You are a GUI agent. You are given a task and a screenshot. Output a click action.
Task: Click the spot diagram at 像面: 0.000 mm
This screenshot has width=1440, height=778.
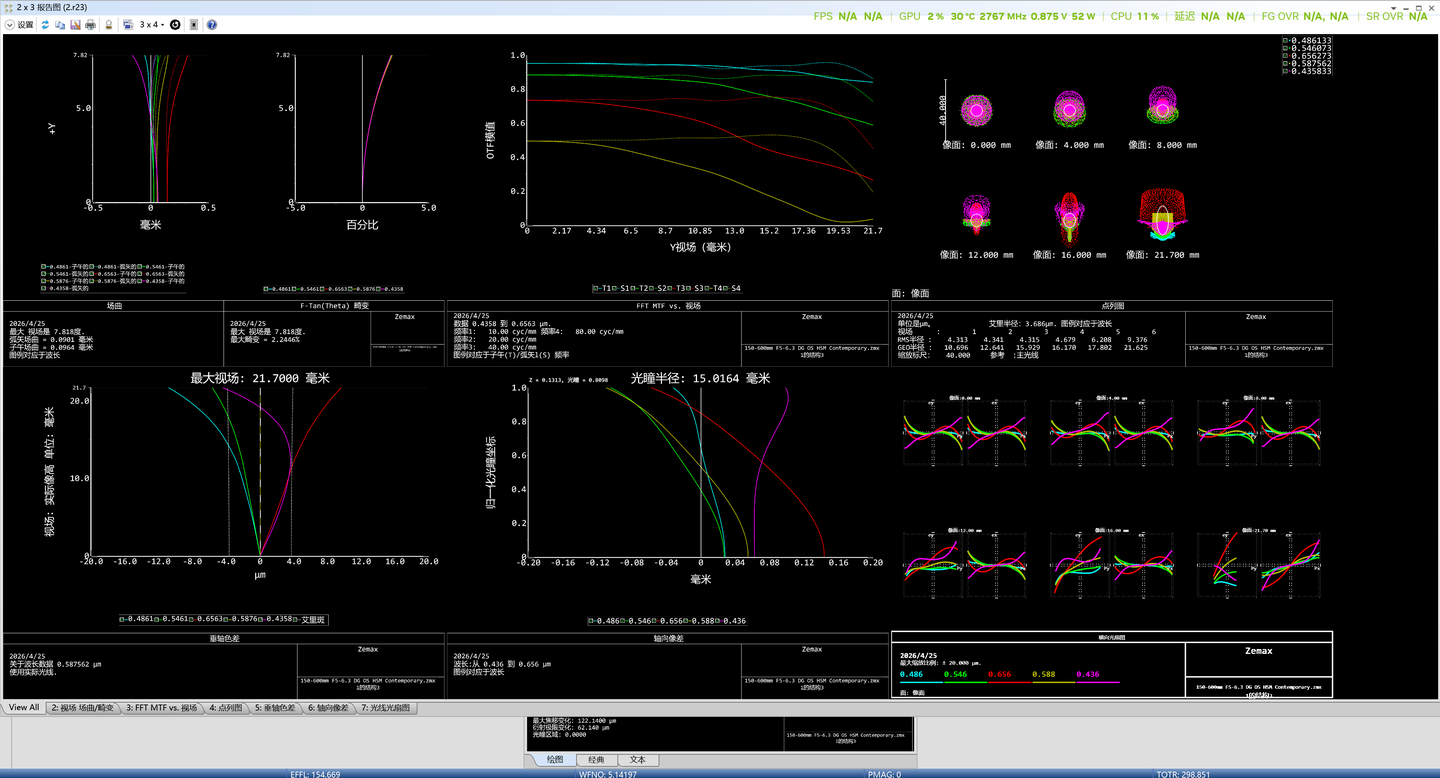pyautogui.click(x=976, y=109)
